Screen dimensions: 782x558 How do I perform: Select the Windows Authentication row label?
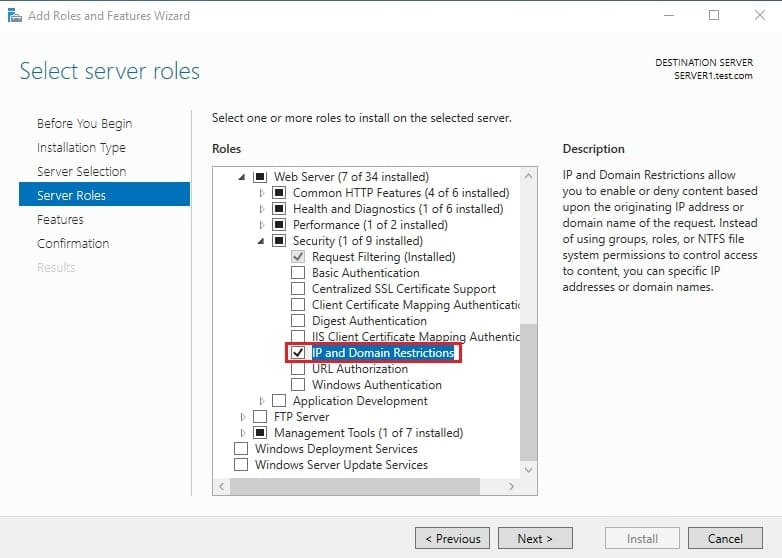click(x=377, y=384)
